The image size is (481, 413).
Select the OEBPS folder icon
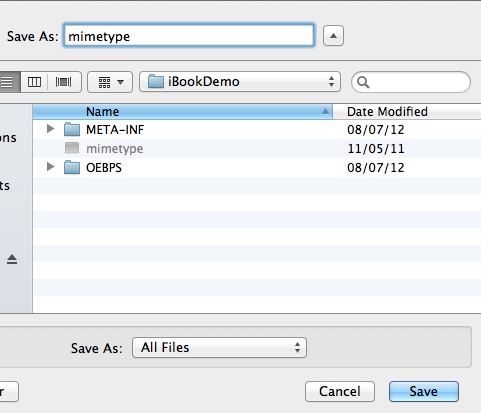pos(72,167)
